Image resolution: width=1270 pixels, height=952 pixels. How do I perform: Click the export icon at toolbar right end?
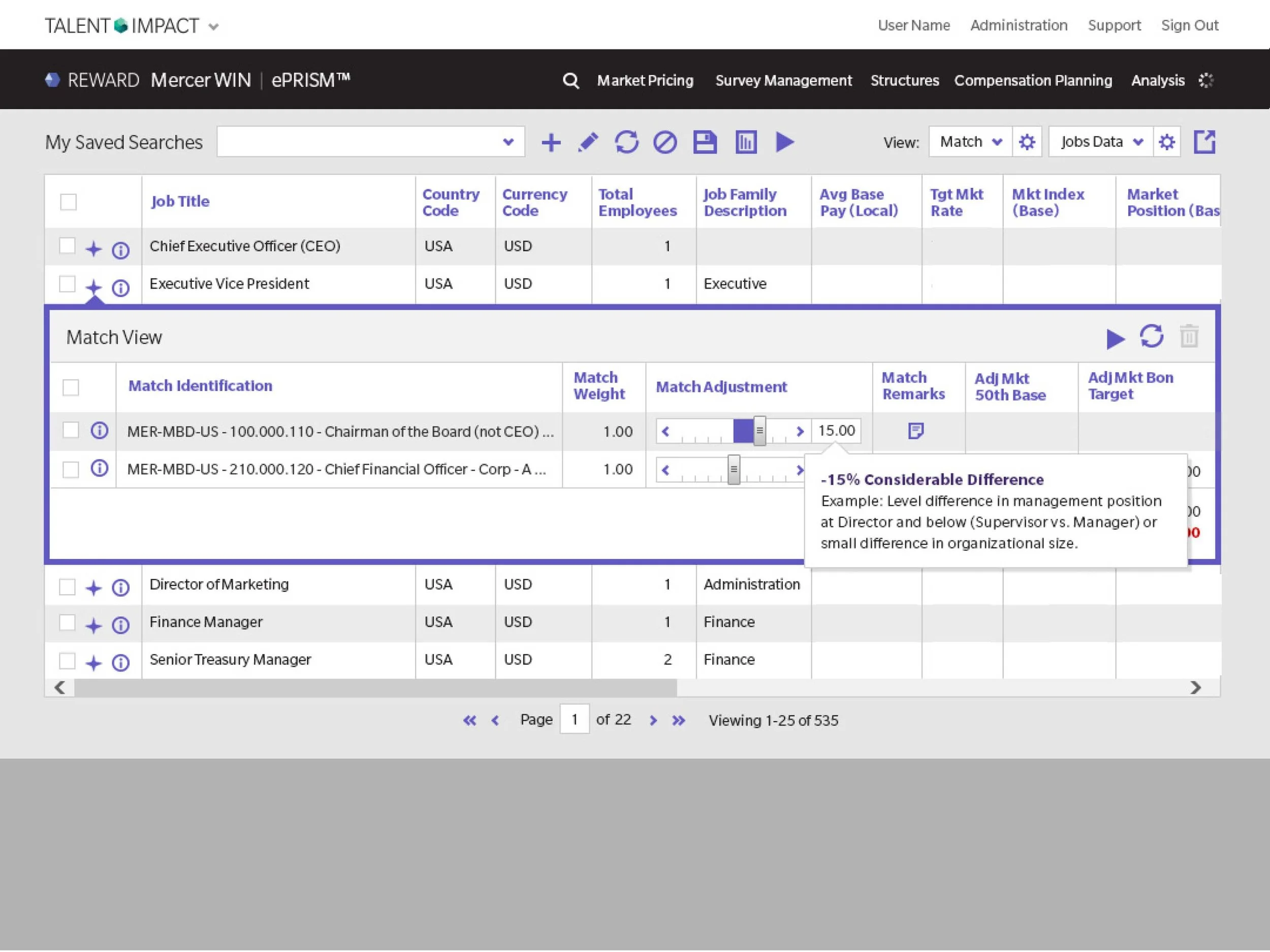[x=1204, y=142]
